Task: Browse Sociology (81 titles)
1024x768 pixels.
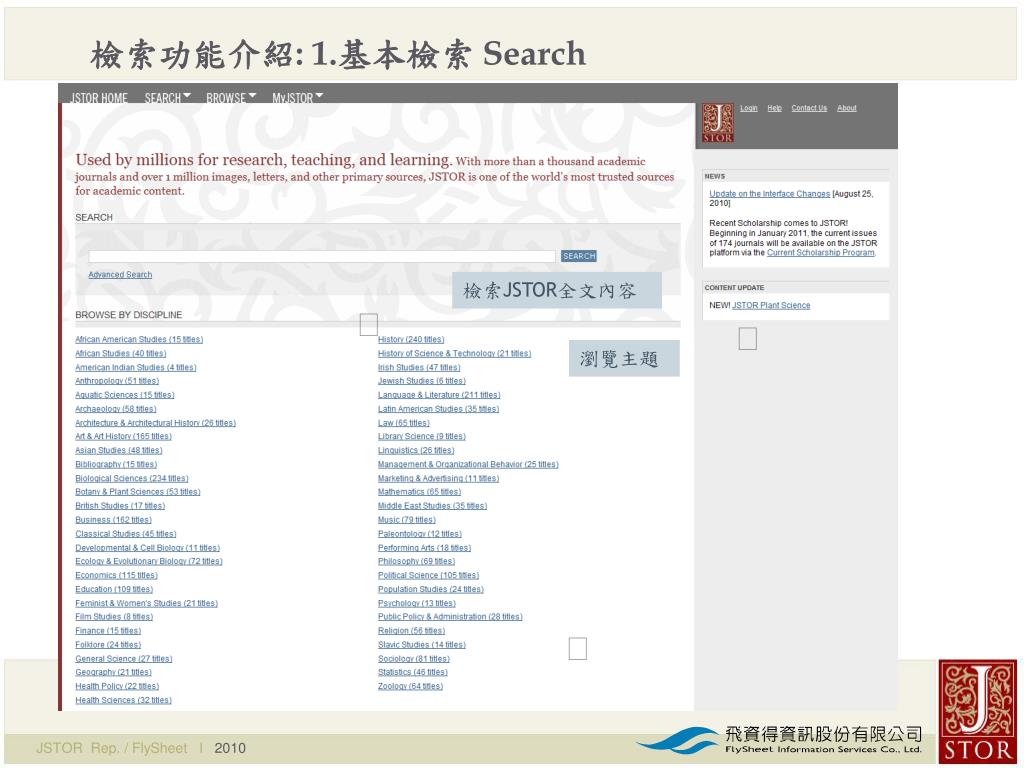Action: click(414, 659)
